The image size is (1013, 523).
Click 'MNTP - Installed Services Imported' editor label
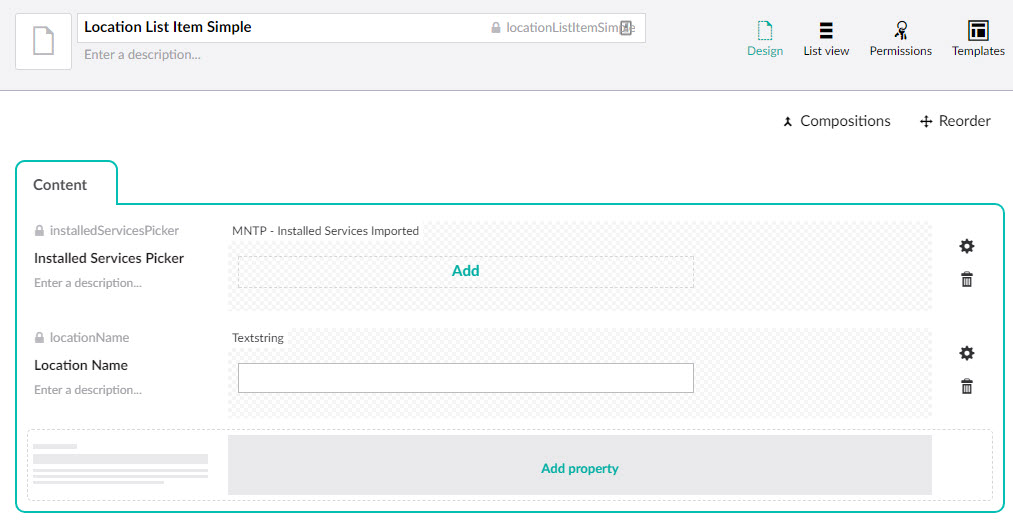326,231
